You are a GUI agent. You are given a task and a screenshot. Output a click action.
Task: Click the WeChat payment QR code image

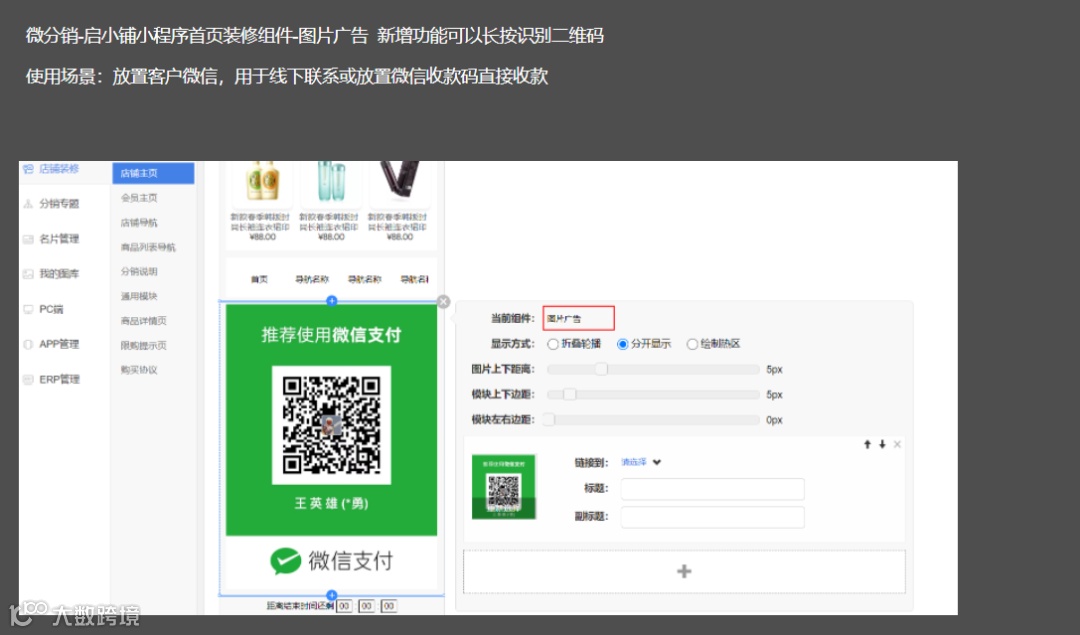point(331,425)
